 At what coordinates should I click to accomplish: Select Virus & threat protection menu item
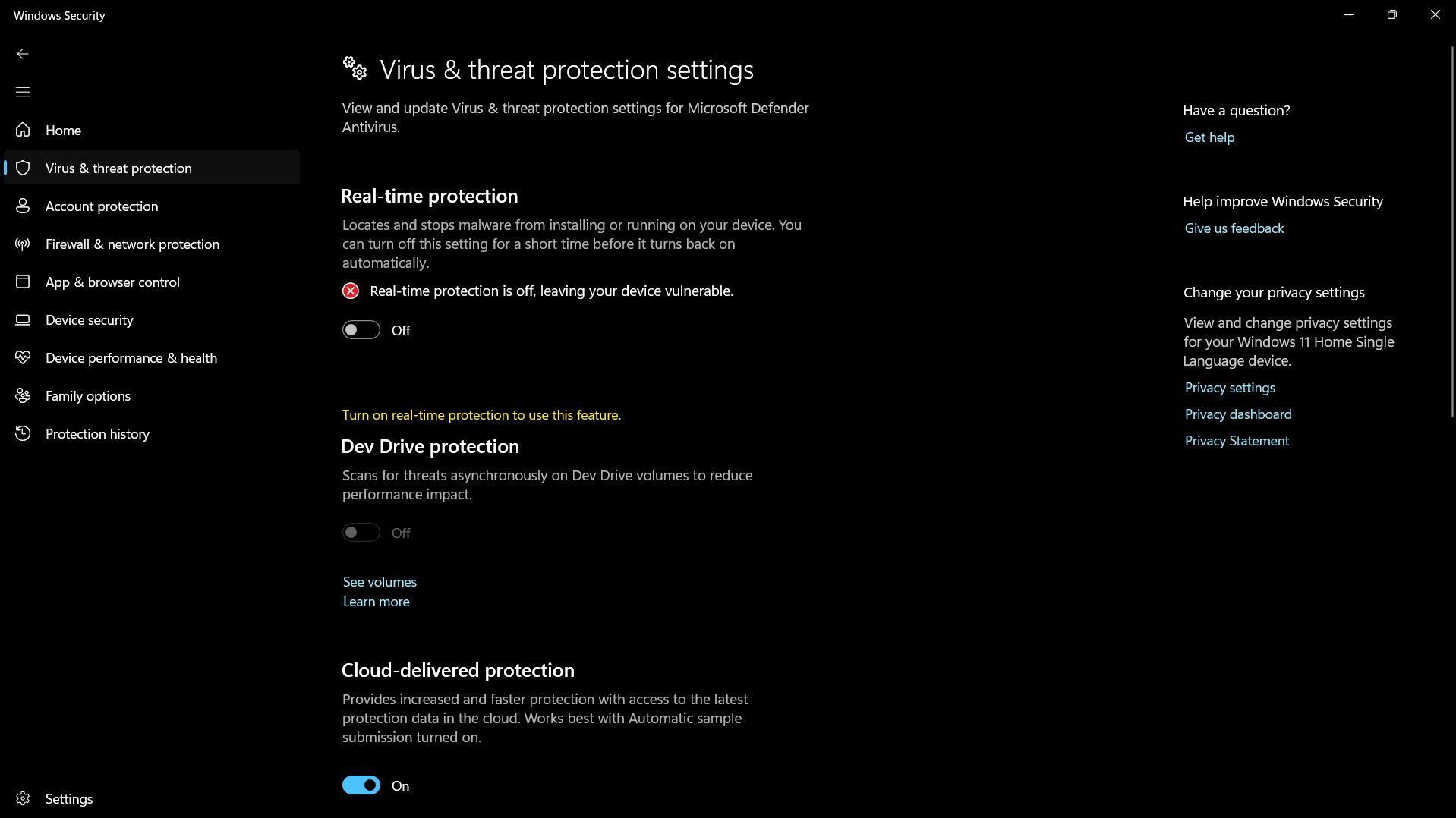click(x=118, y=168)
